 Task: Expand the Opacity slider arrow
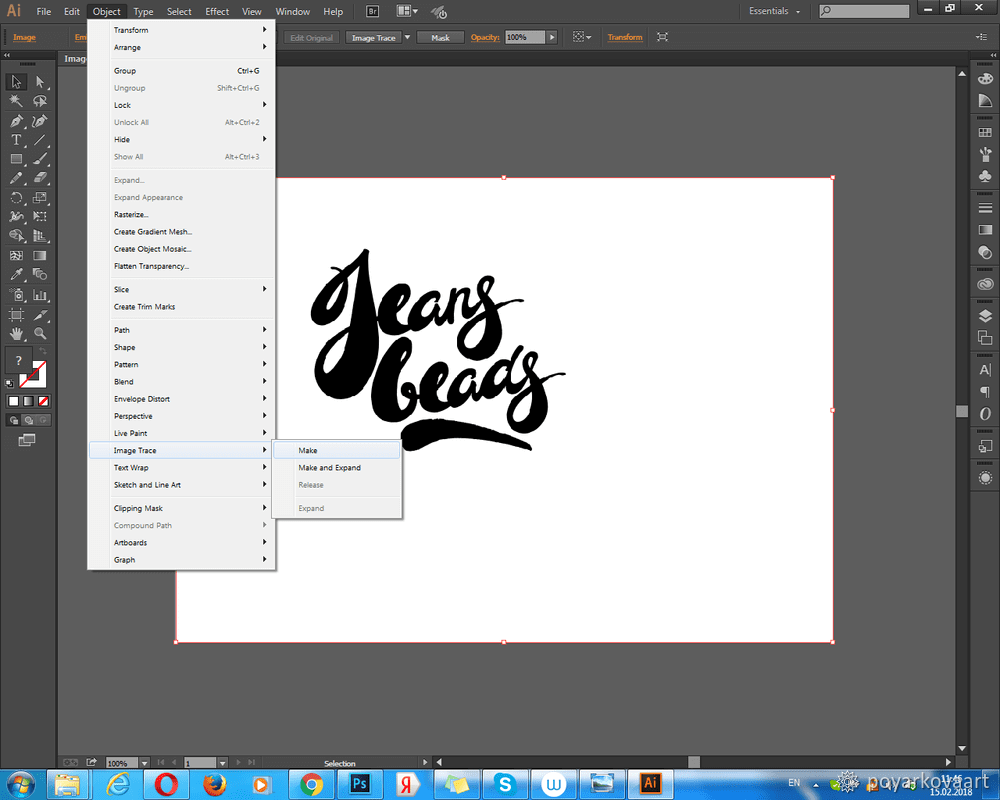coord(552,37)
